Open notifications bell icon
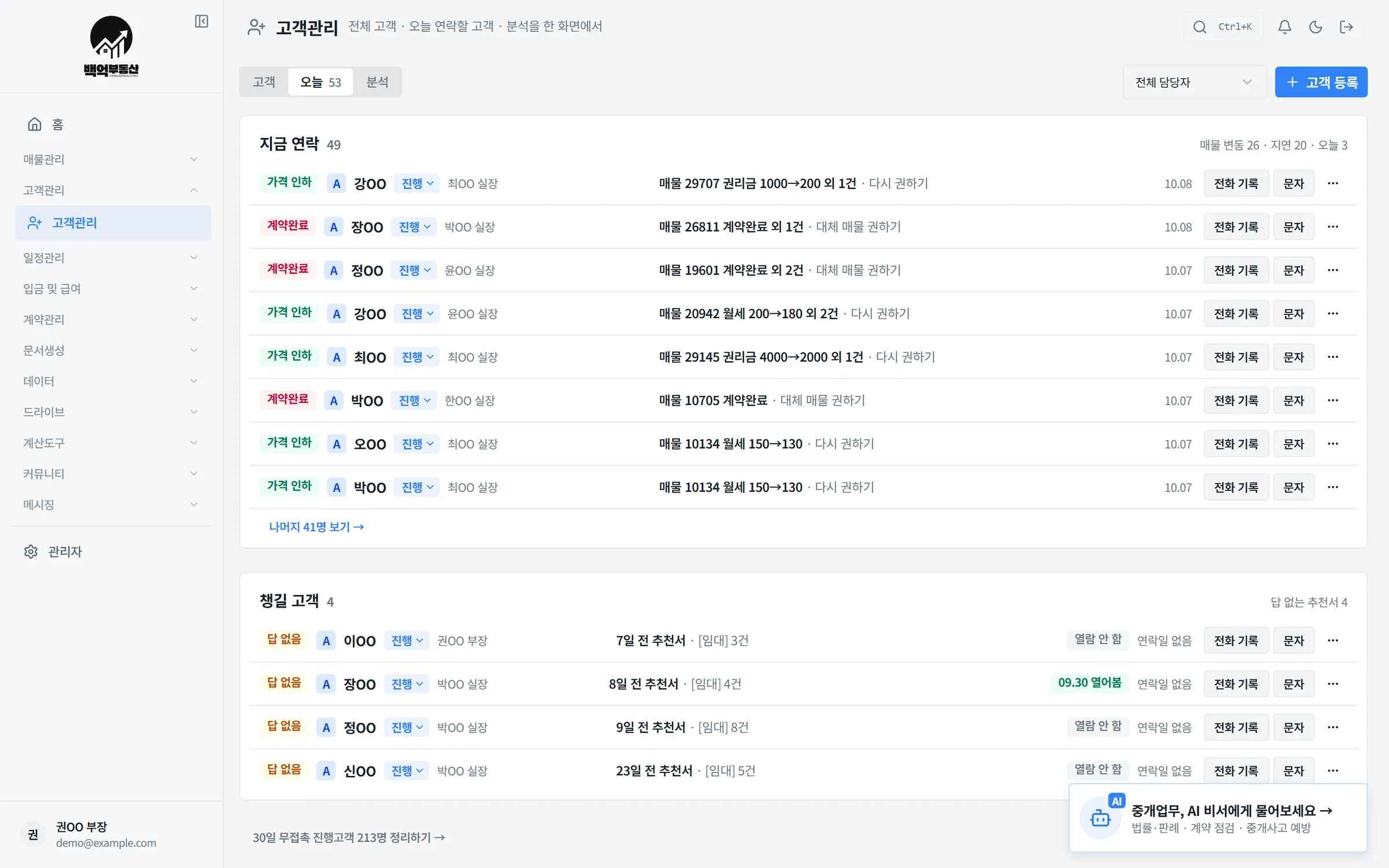The width and height of the screenshot is (1389, 868). point(1284,27)
